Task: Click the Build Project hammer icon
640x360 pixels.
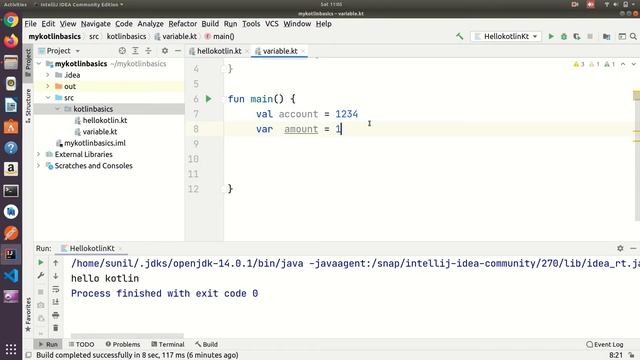Action: pos(460,36)
